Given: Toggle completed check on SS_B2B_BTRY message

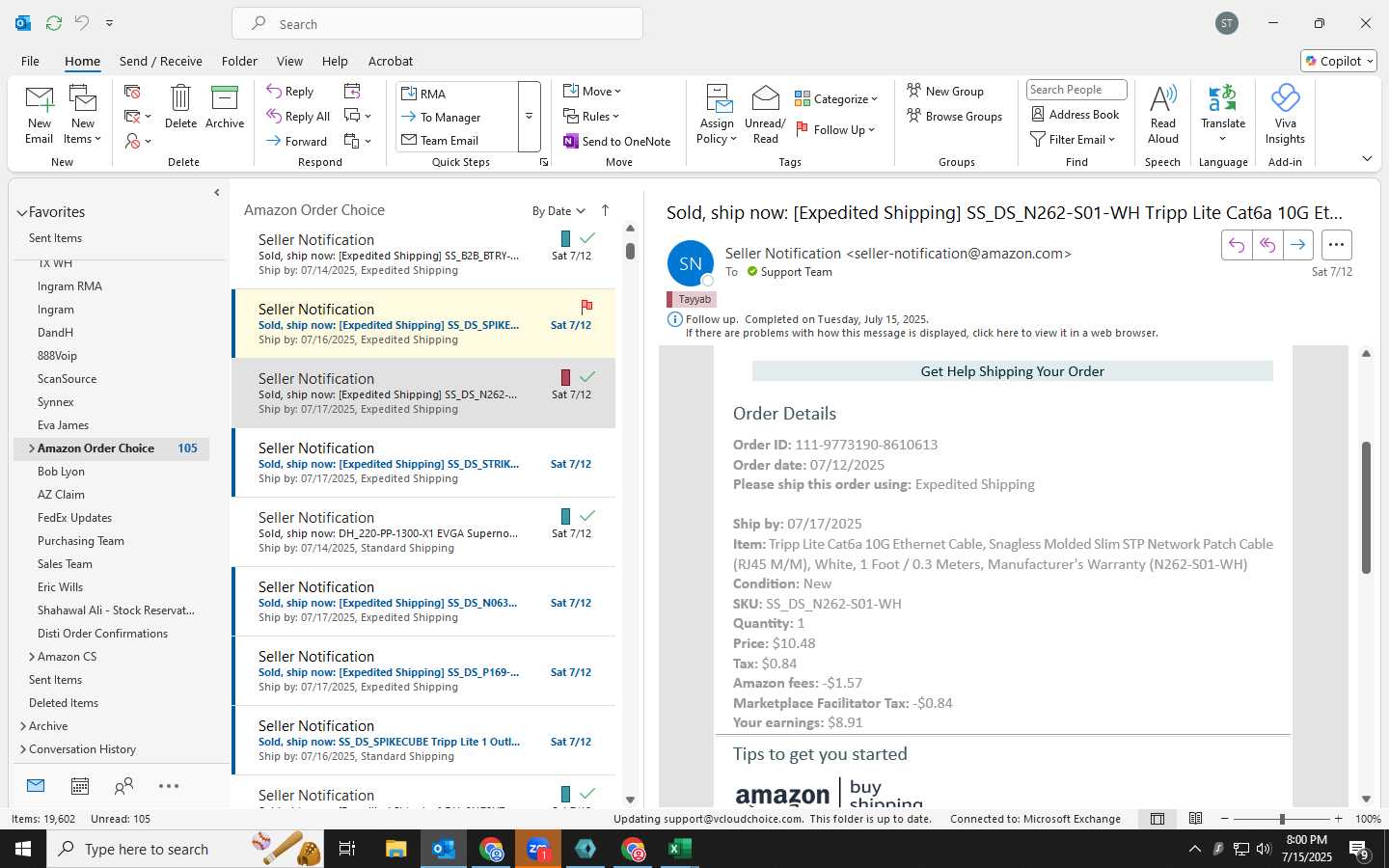Looking at the screenshot, I should pyautogui.click(x=587, y=237).
